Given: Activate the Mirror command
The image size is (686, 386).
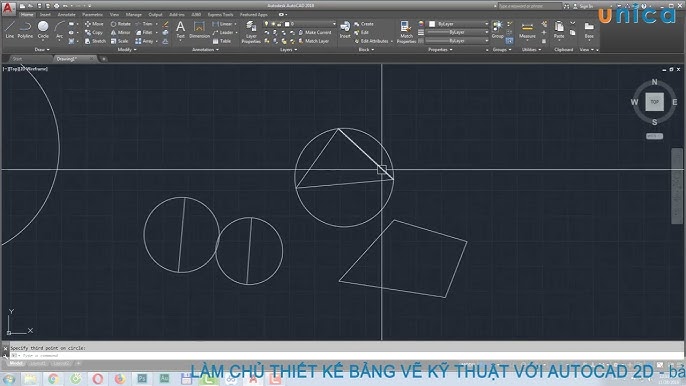Looking at the screenshot, I should [x=121, y=32].
